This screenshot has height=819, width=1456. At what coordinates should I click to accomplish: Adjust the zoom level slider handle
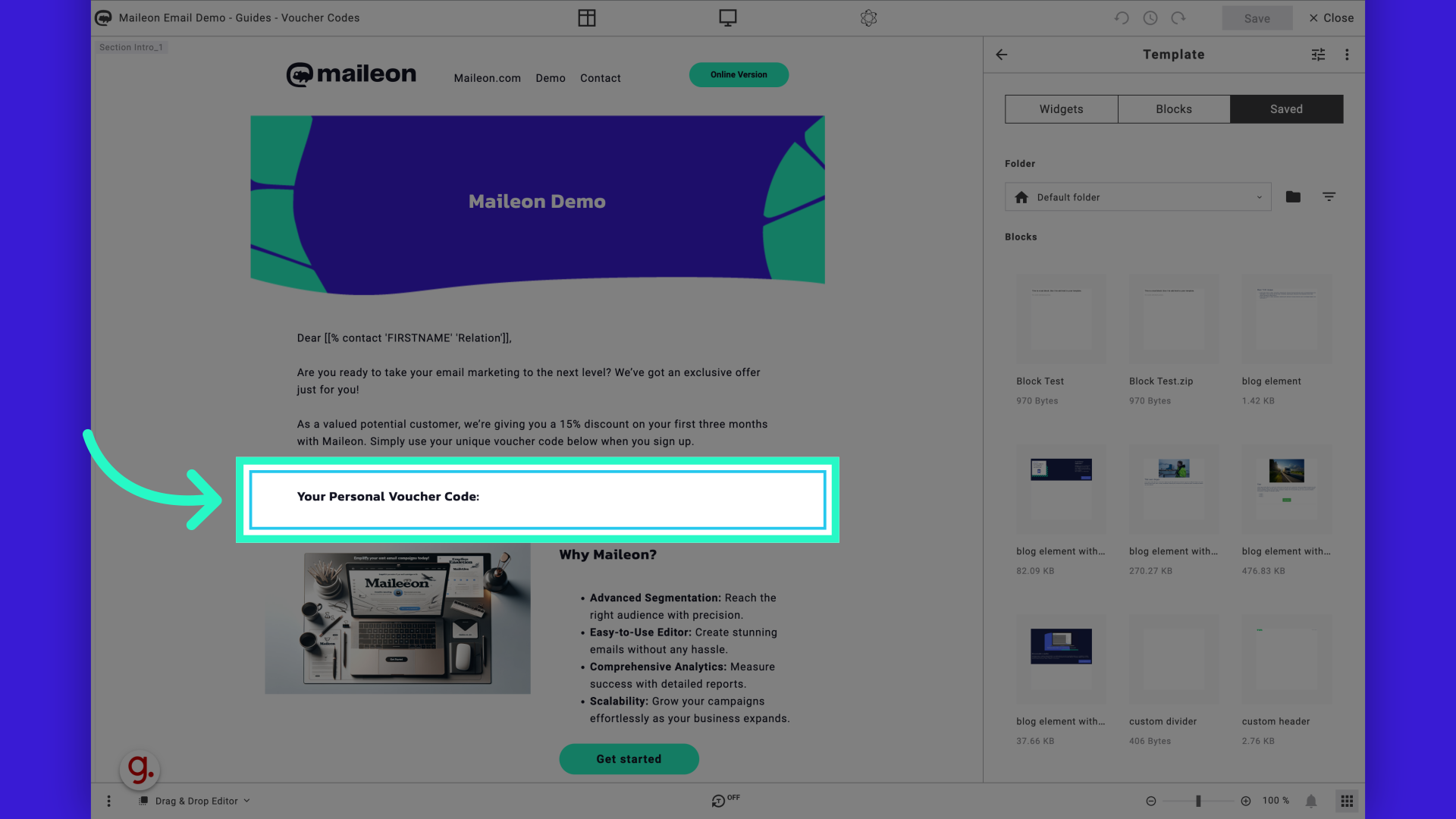(x=1198, y=801)
